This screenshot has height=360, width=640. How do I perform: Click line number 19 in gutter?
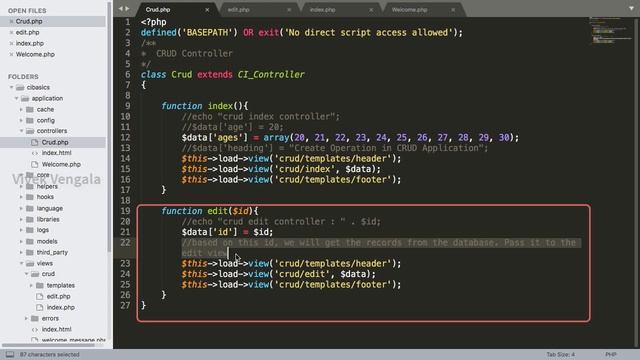(x=125, y=211)
